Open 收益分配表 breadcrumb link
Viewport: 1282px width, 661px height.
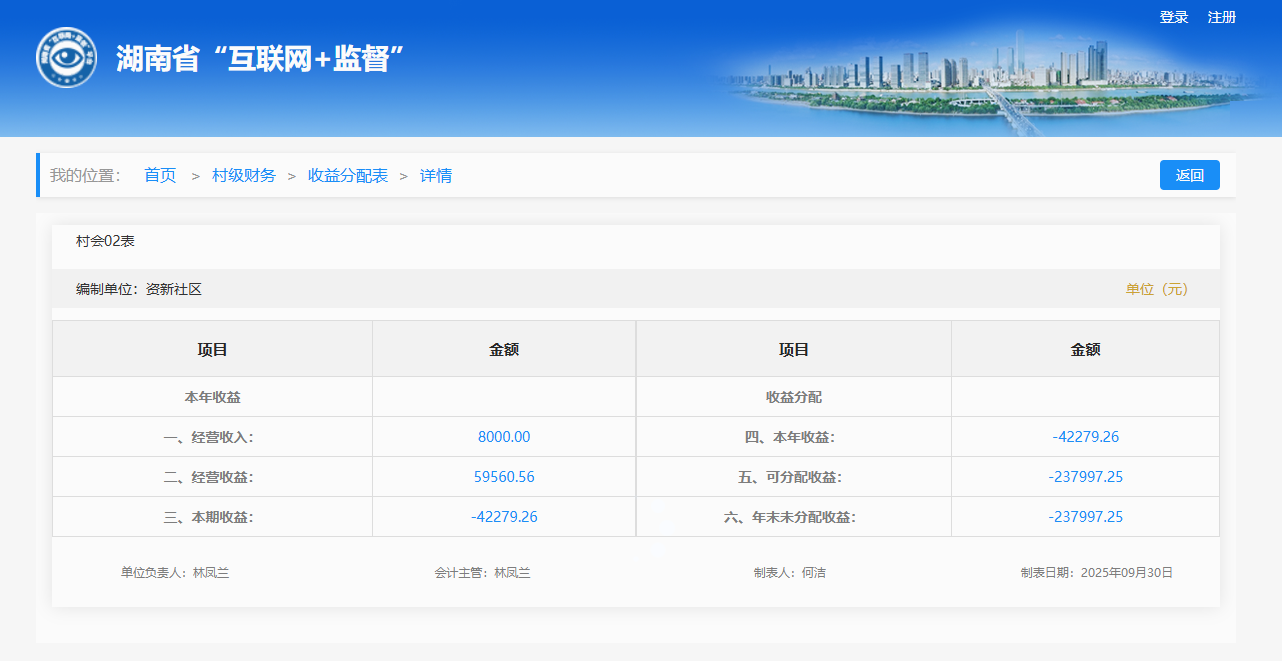tap(348, 176)
